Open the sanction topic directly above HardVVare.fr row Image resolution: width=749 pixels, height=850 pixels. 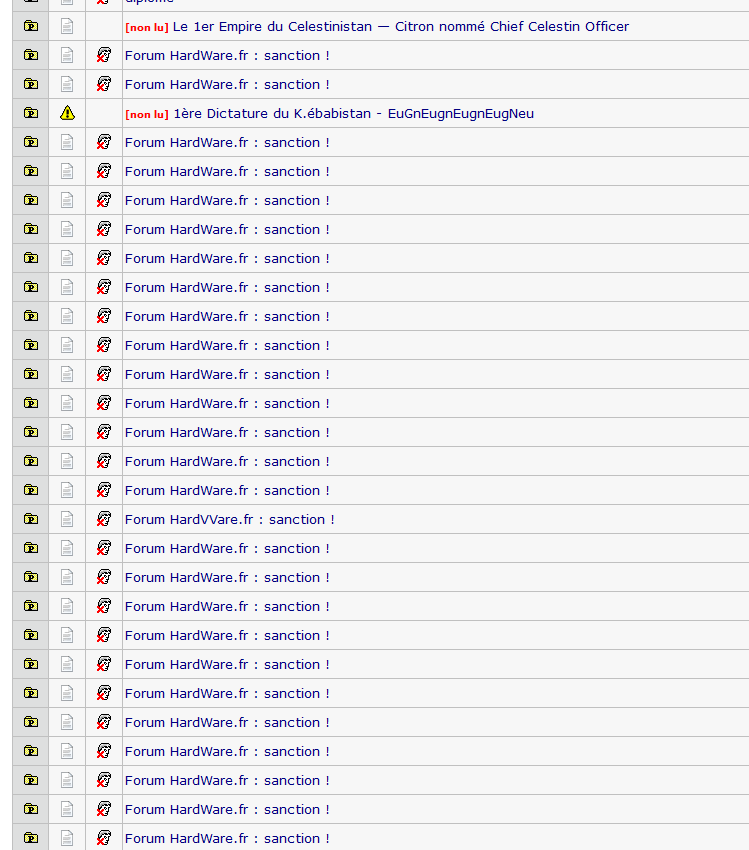227,491
